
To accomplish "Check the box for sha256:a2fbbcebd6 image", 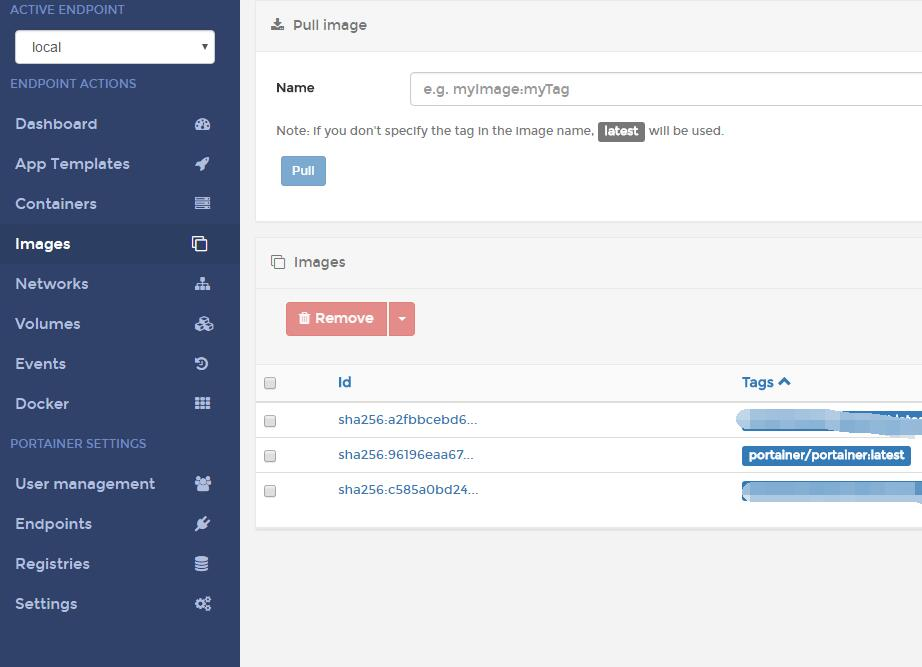I will [270, 421].
